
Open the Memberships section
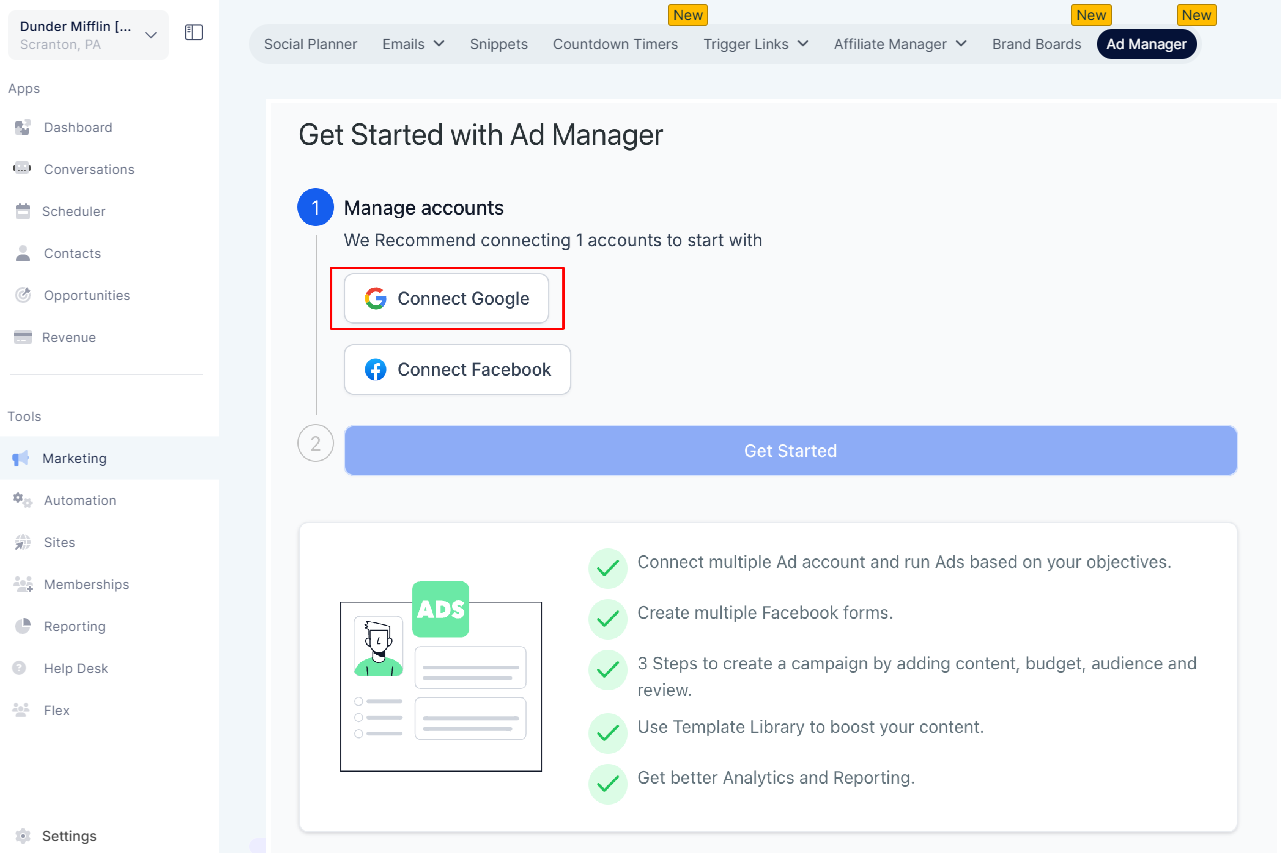[86, 584]
